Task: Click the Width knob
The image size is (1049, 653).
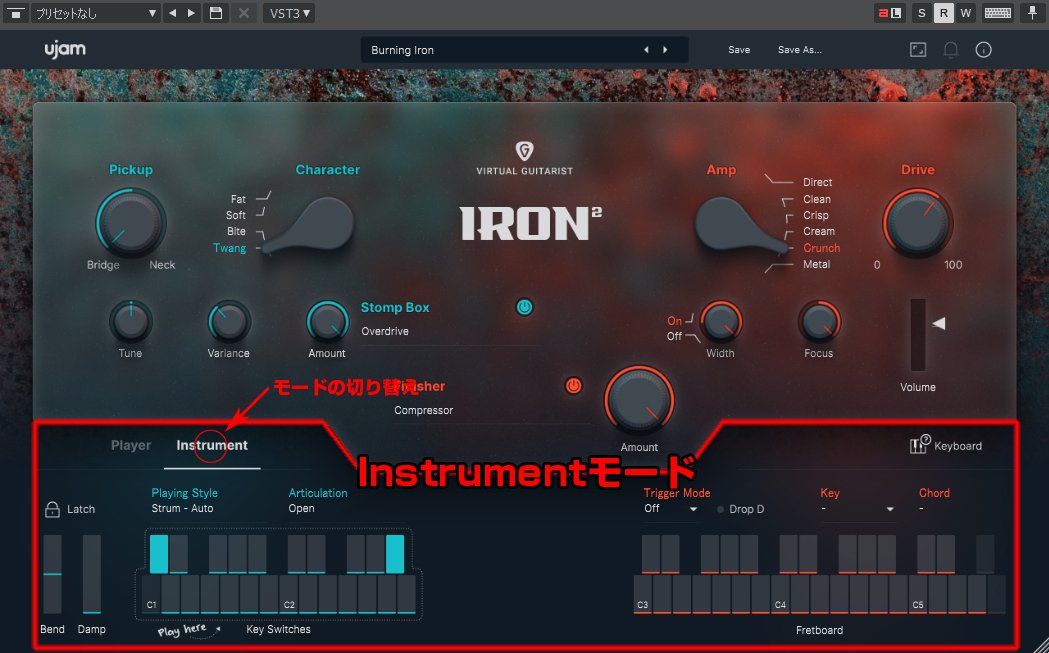Action: click(x=721, y=322)
